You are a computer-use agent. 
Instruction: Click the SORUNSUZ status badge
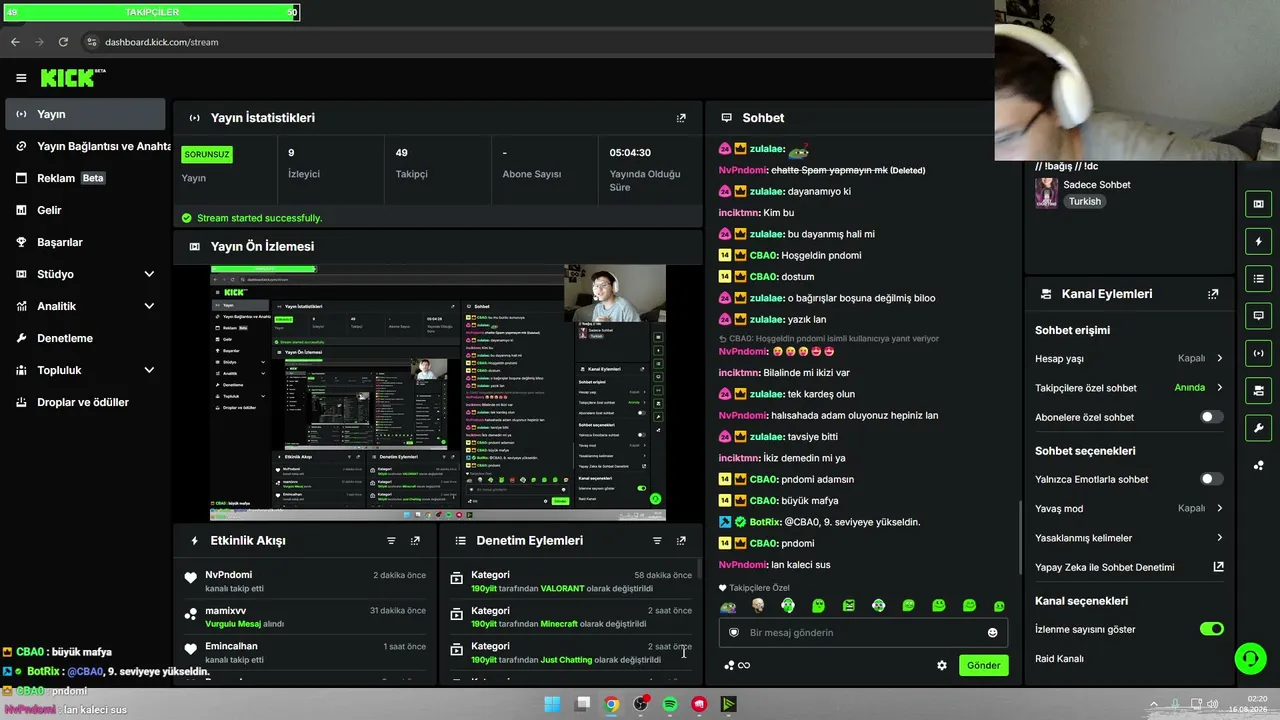tap(207, 155)
